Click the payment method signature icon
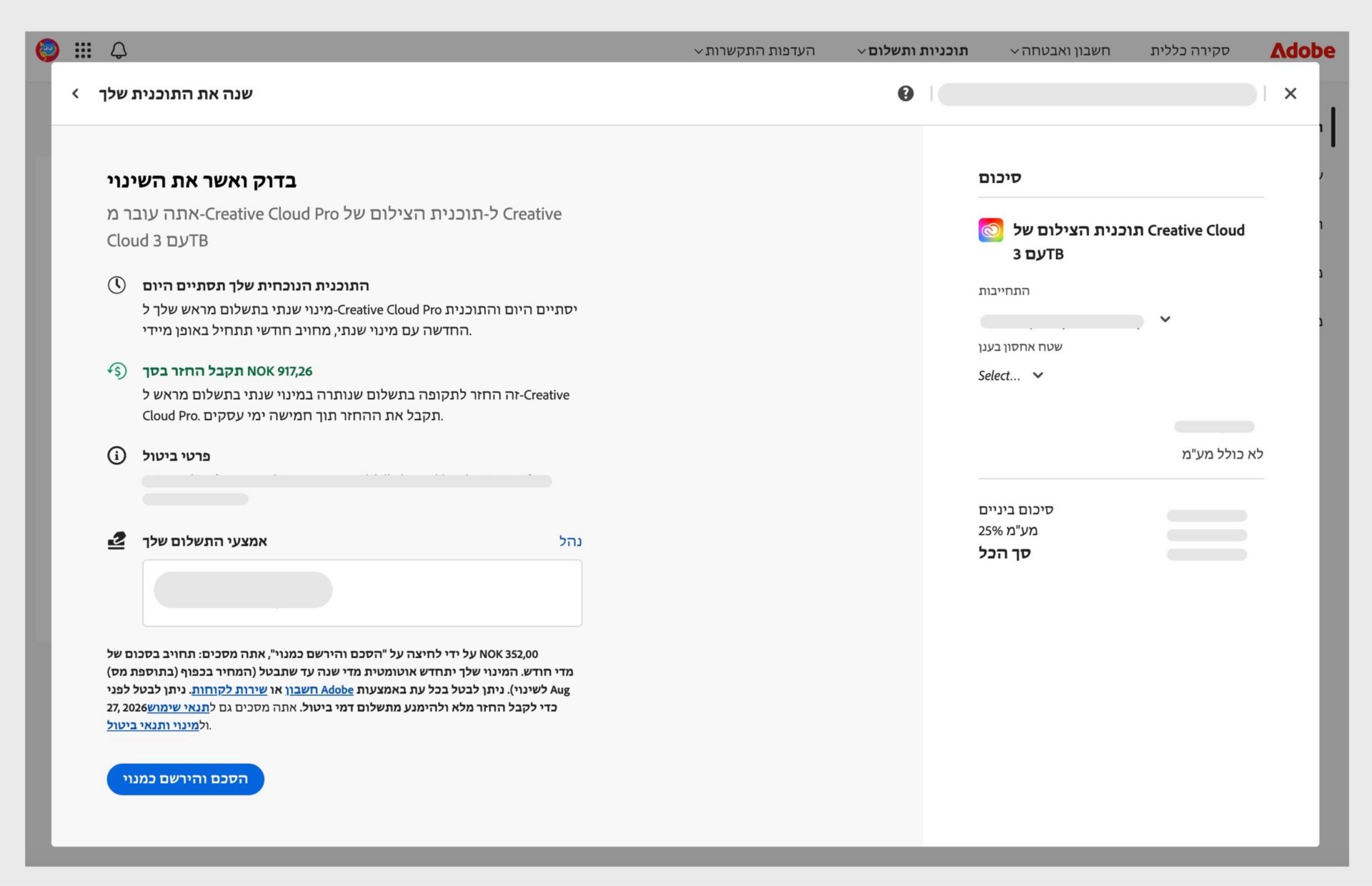 [x=116, y=541]
